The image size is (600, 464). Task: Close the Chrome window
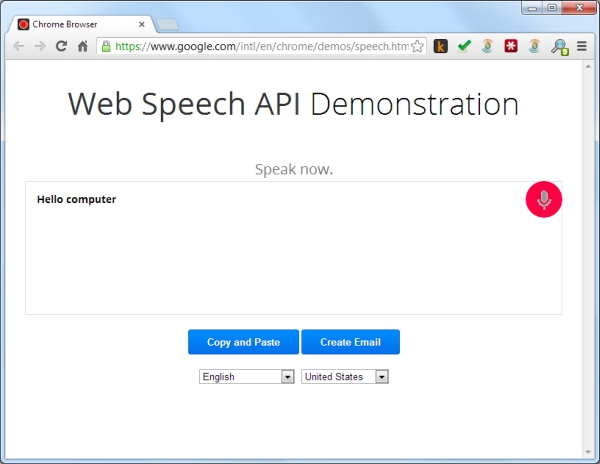[x=579, y=8]
